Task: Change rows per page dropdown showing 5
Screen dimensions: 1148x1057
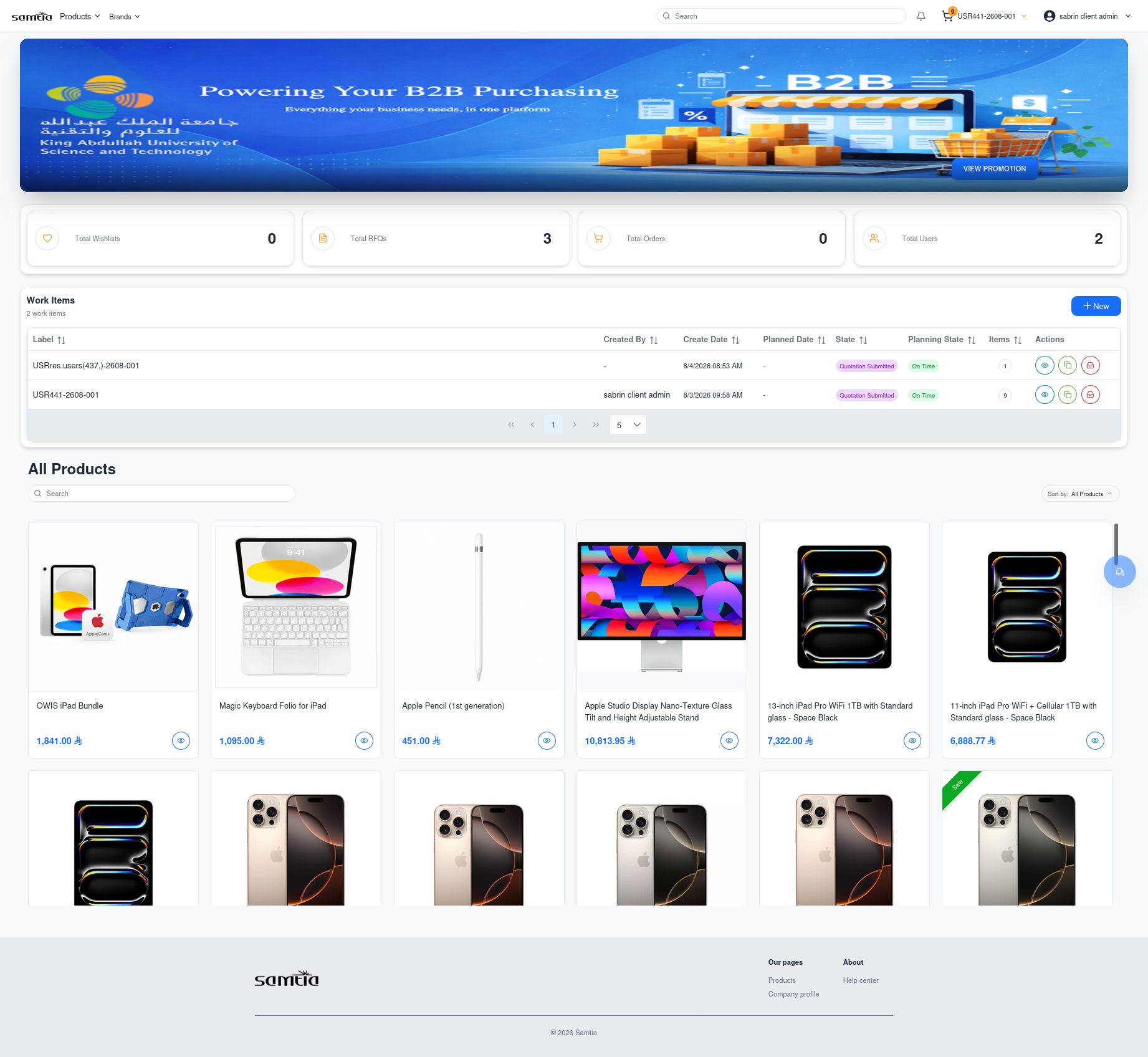Action: 628,424
